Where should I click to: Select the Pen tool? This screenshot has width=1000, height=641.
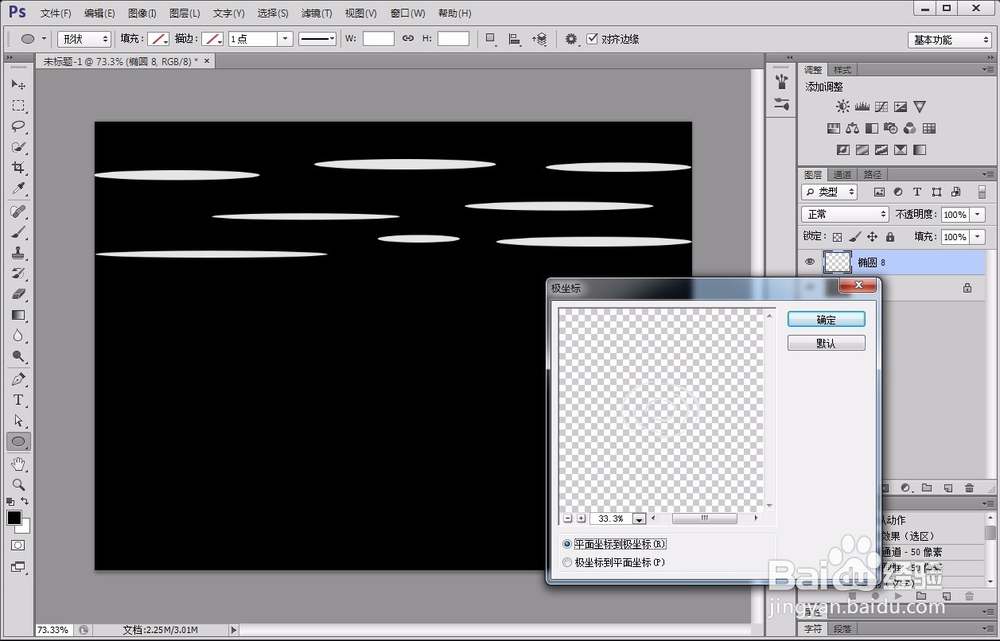18,379
